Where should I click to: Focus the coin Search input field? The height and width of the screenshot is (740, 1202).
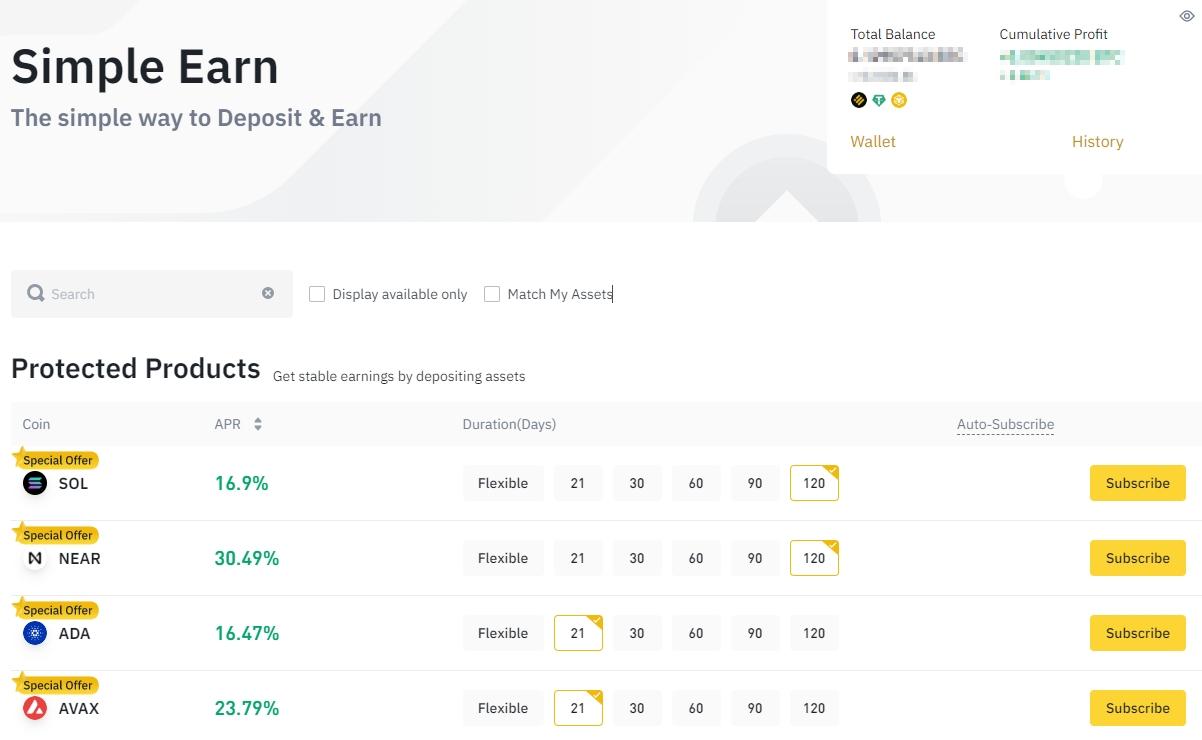[150, 294]
